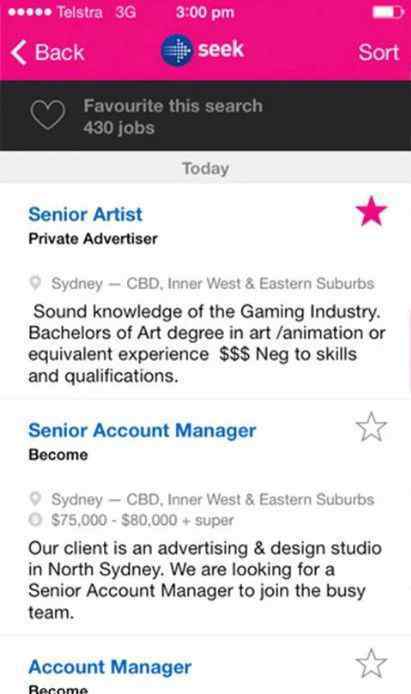Tap the Back chevron arrow
411x694 pixels.
19,52
